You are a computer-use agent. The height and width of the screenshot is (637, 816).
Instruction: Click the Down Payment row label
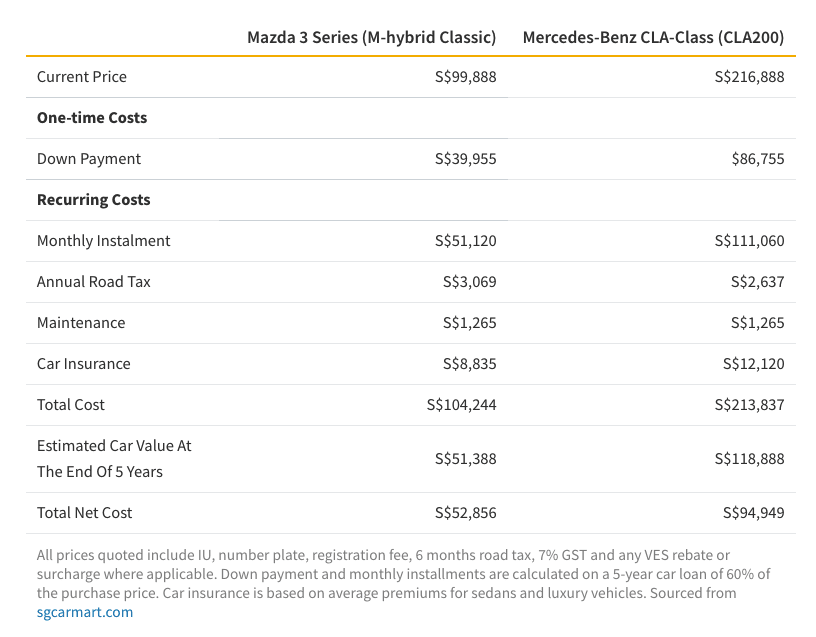pos(89,159)
